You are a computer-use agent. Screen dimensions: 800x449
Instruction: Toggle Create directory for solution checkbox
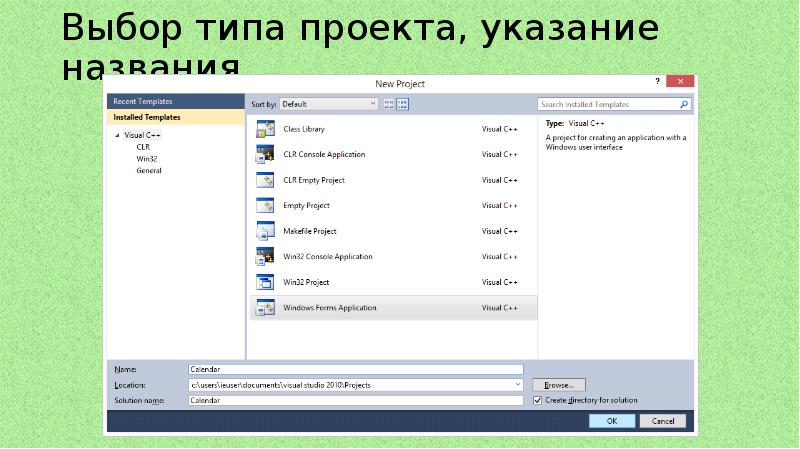coord(538,400)
